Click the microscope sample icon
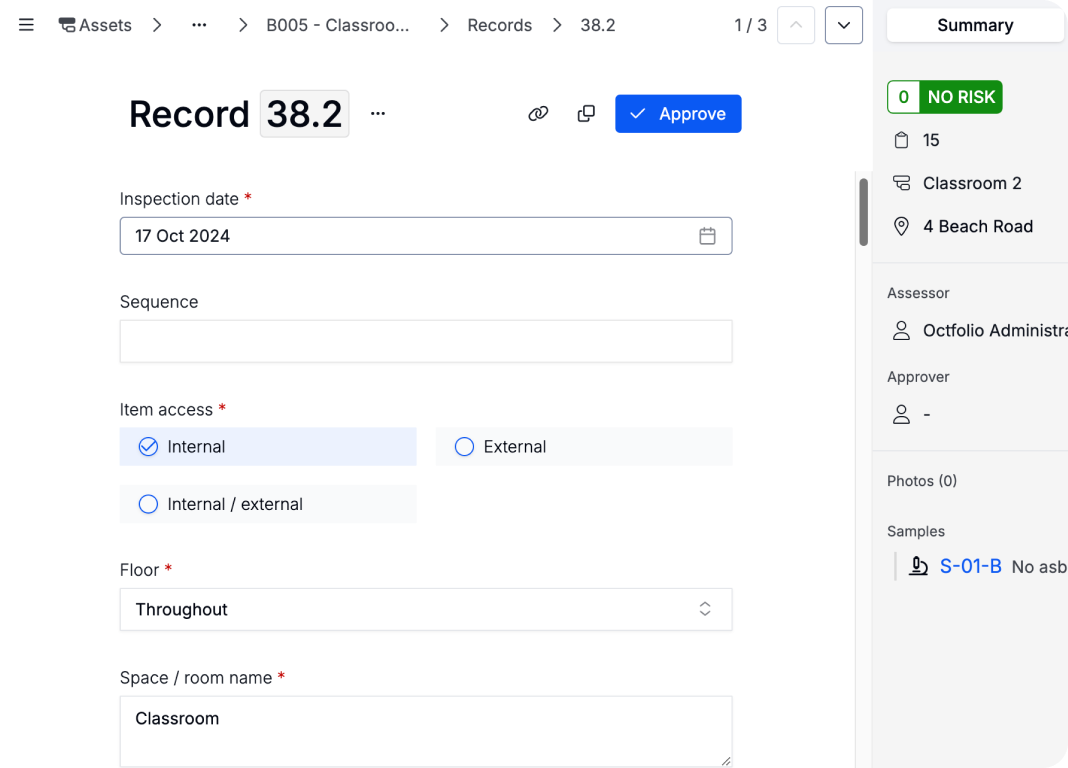This screenshot has width=1068, height=768. [918, 566]
